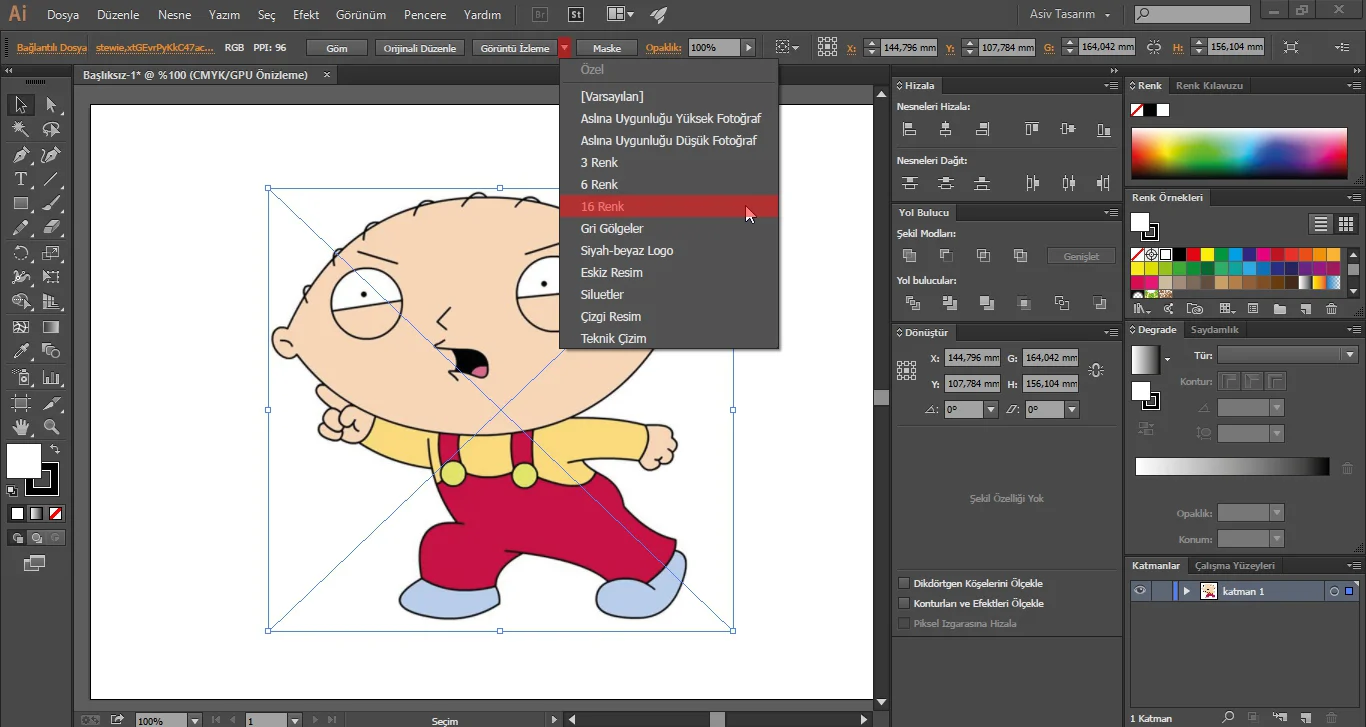Select the Direct Selection (white arrow) tool
1366x727 pixels.
click(51, 105)
